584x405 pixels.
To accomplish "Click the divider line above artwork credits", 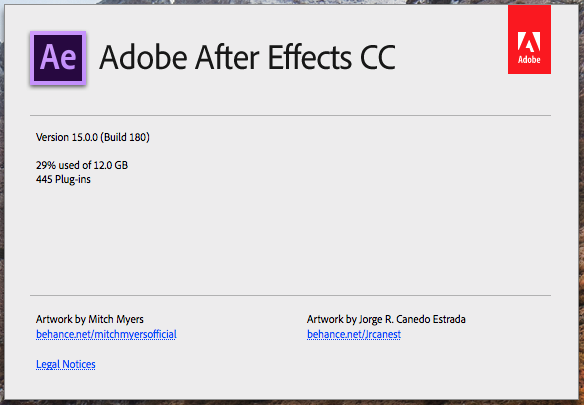I will click(x=291, y=295).
